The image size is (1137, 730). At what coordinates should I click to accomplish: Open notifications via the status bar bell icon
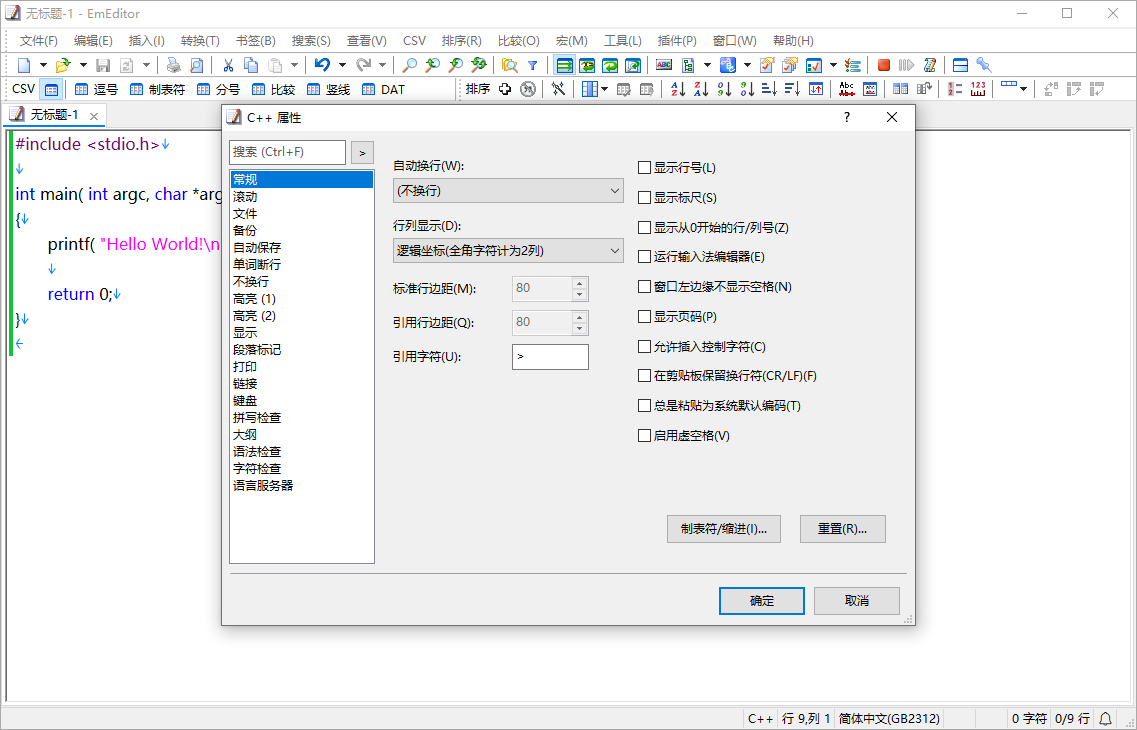pyautogui.click(x=1105, y=718)
